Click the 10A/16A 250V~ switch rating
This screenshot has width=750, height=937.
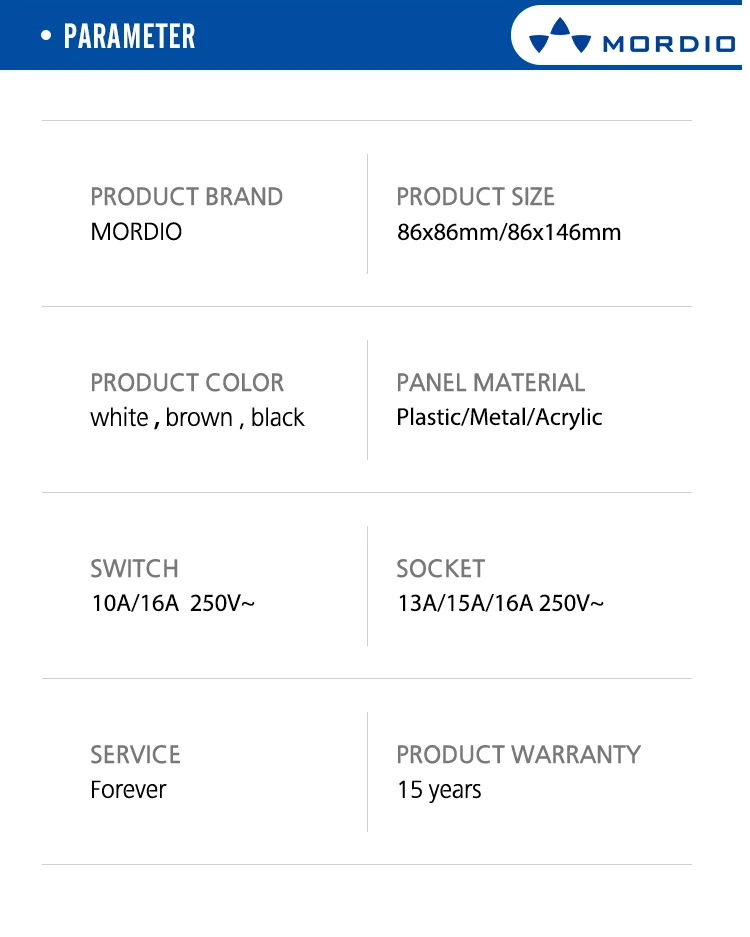point(173,604)
